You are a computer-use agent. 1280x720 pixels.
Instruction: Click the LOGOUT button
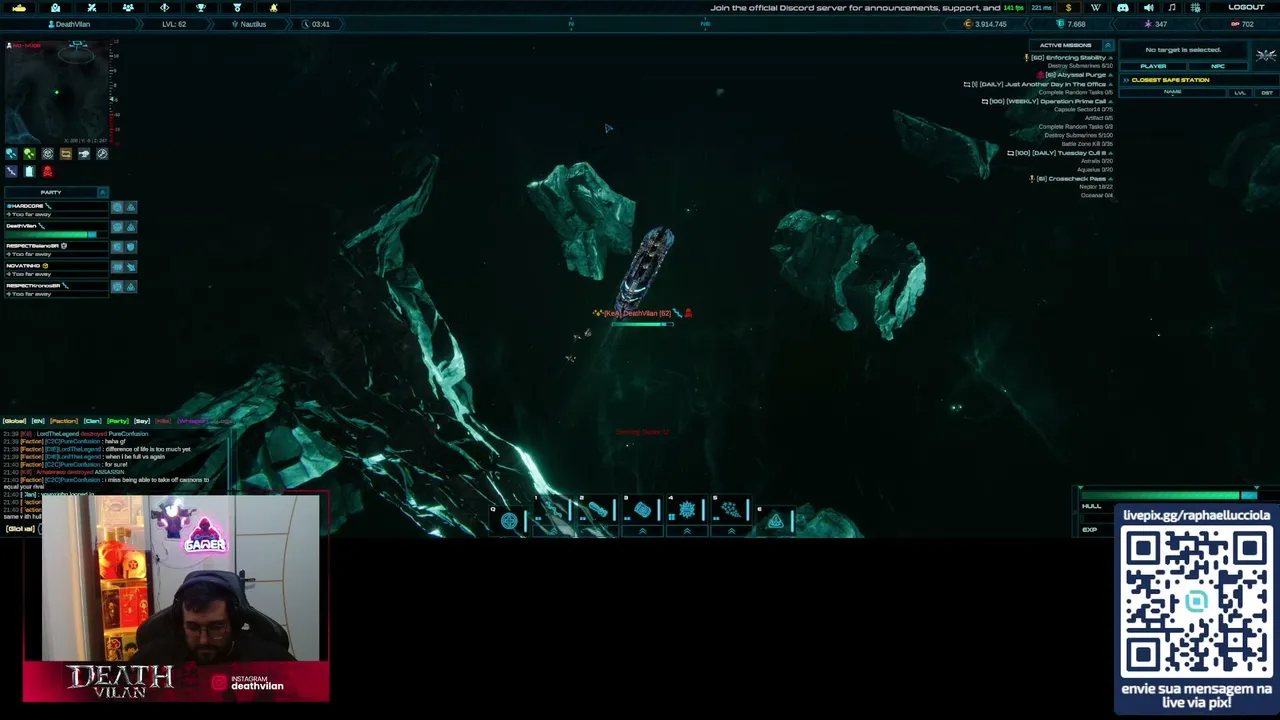click(x=1246, y=7)
